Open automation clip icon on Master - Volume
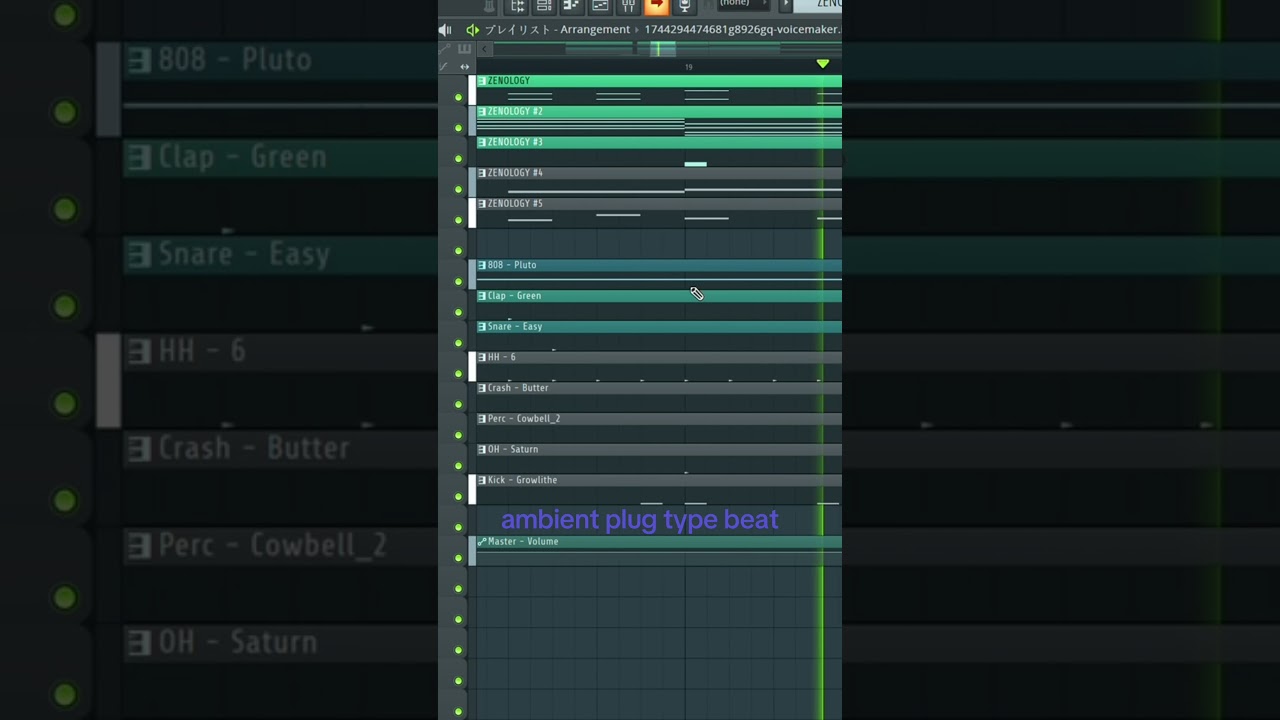 coord(482,542)
